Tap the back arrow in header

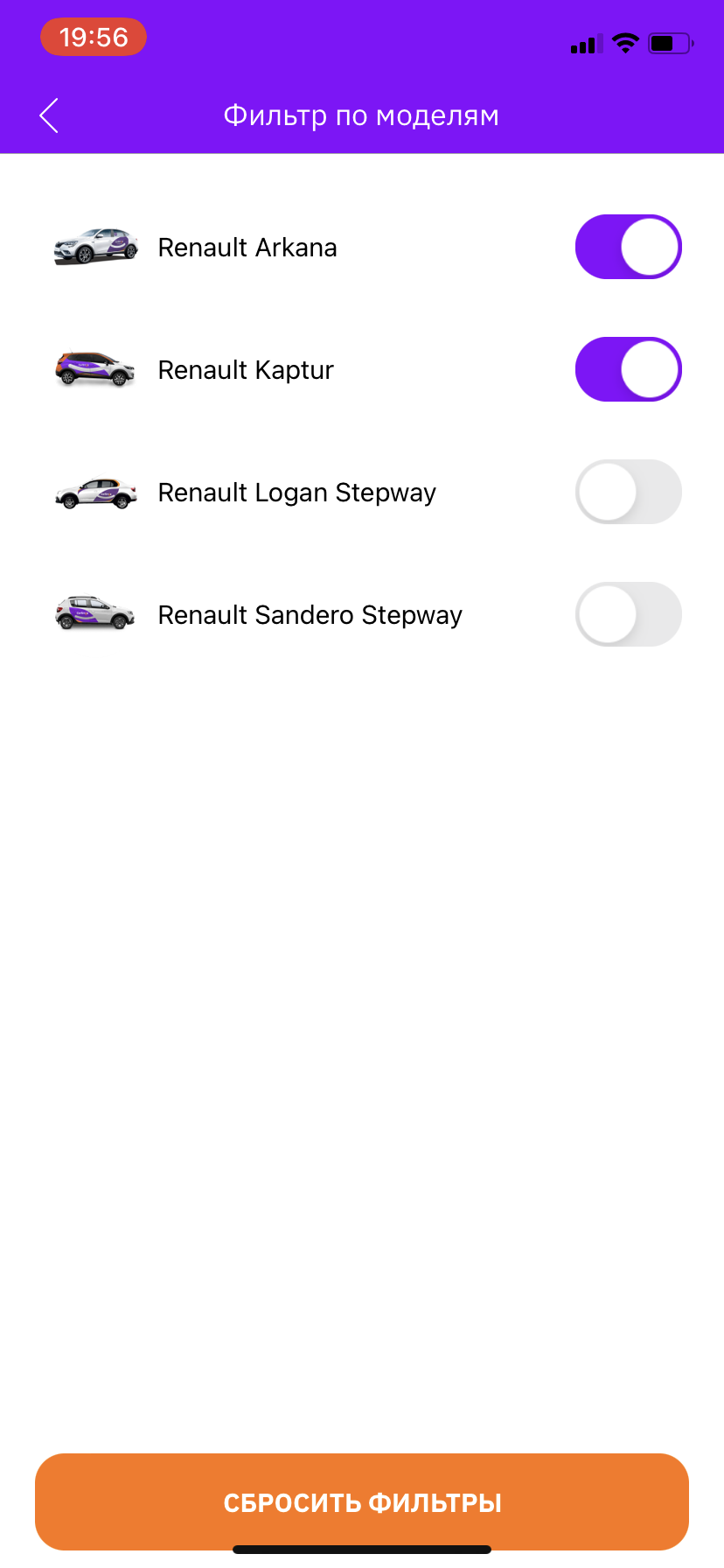coord(49,115)
